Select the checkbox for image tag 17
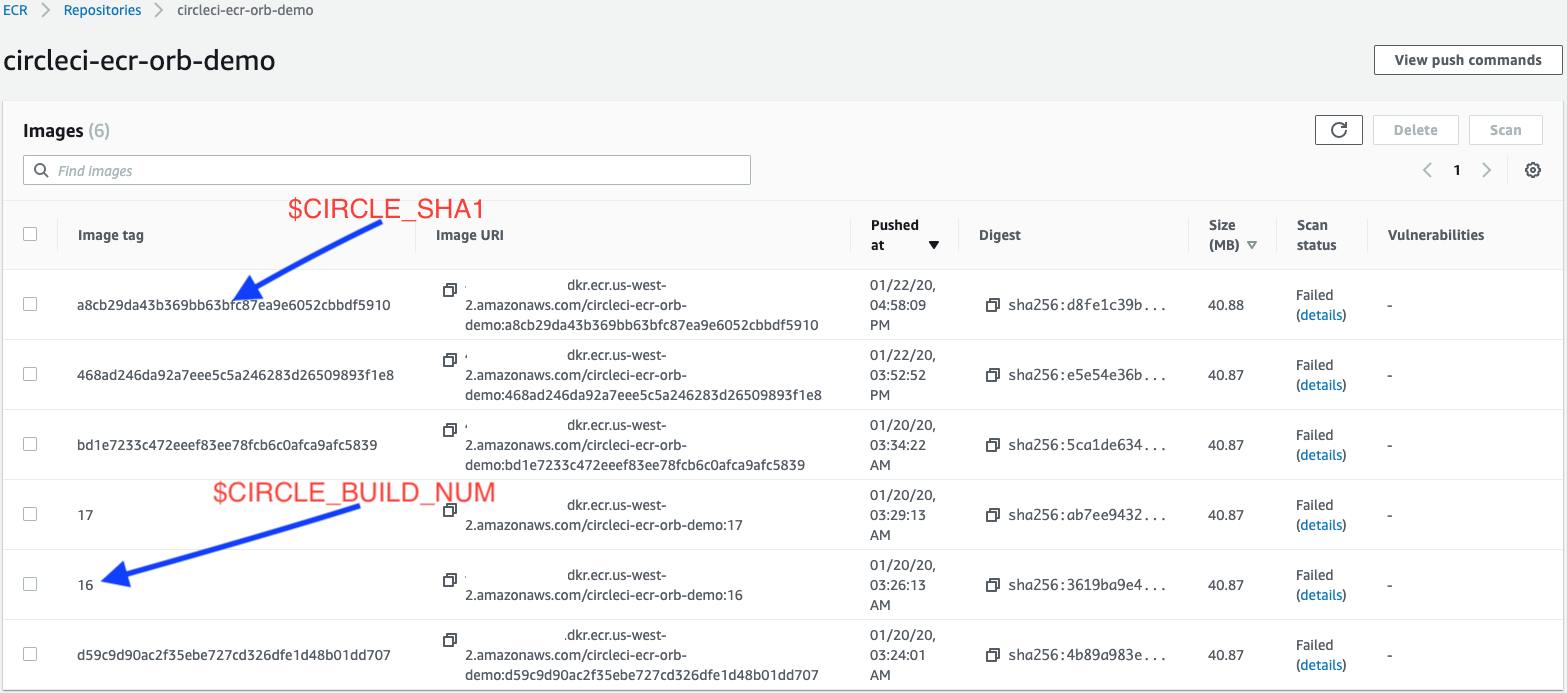1567x693 pixels. click(30, 514)
